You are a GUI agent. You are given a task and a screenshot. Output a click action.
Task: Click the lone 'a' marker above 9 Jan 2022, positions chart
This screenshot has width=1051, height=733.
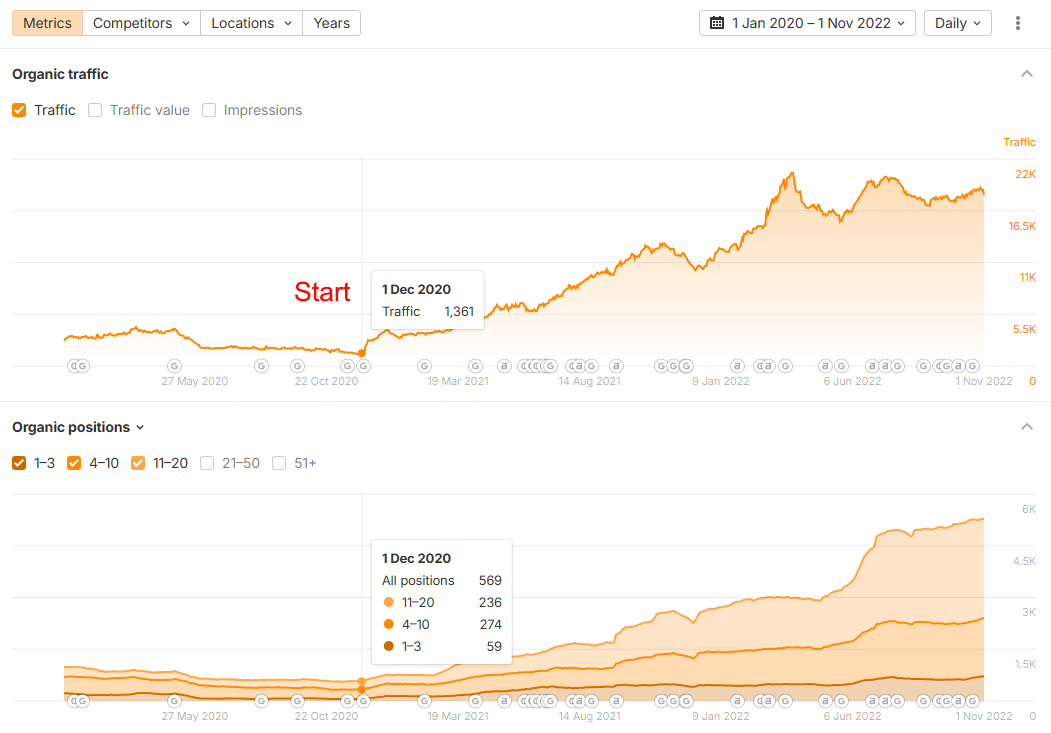pos(737,701)
